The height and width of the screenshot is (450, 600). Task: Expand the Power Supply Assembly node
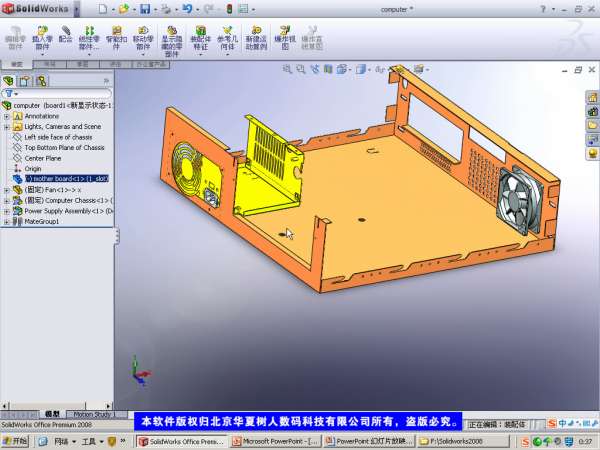pos(7,211)
